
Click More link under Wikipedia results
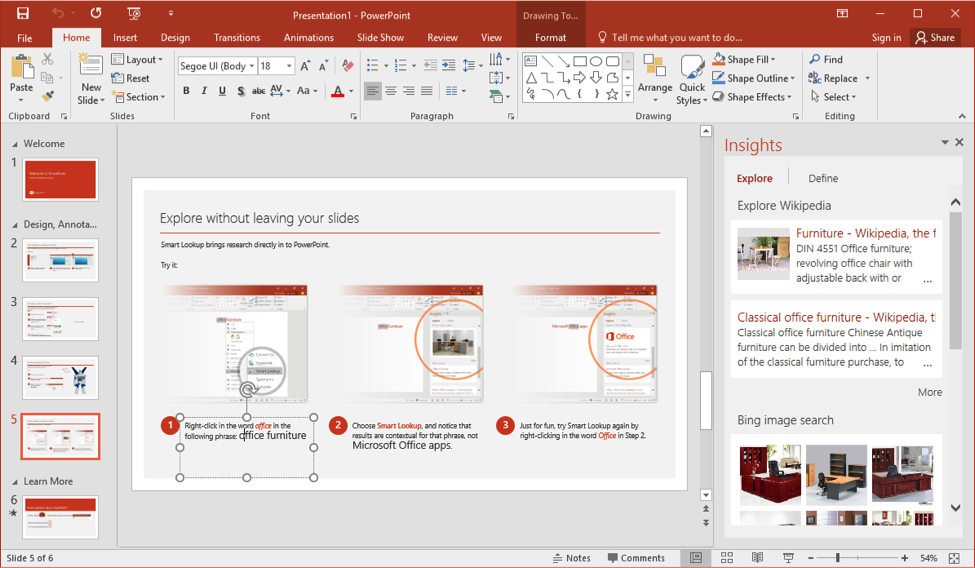tap(929, 392)
